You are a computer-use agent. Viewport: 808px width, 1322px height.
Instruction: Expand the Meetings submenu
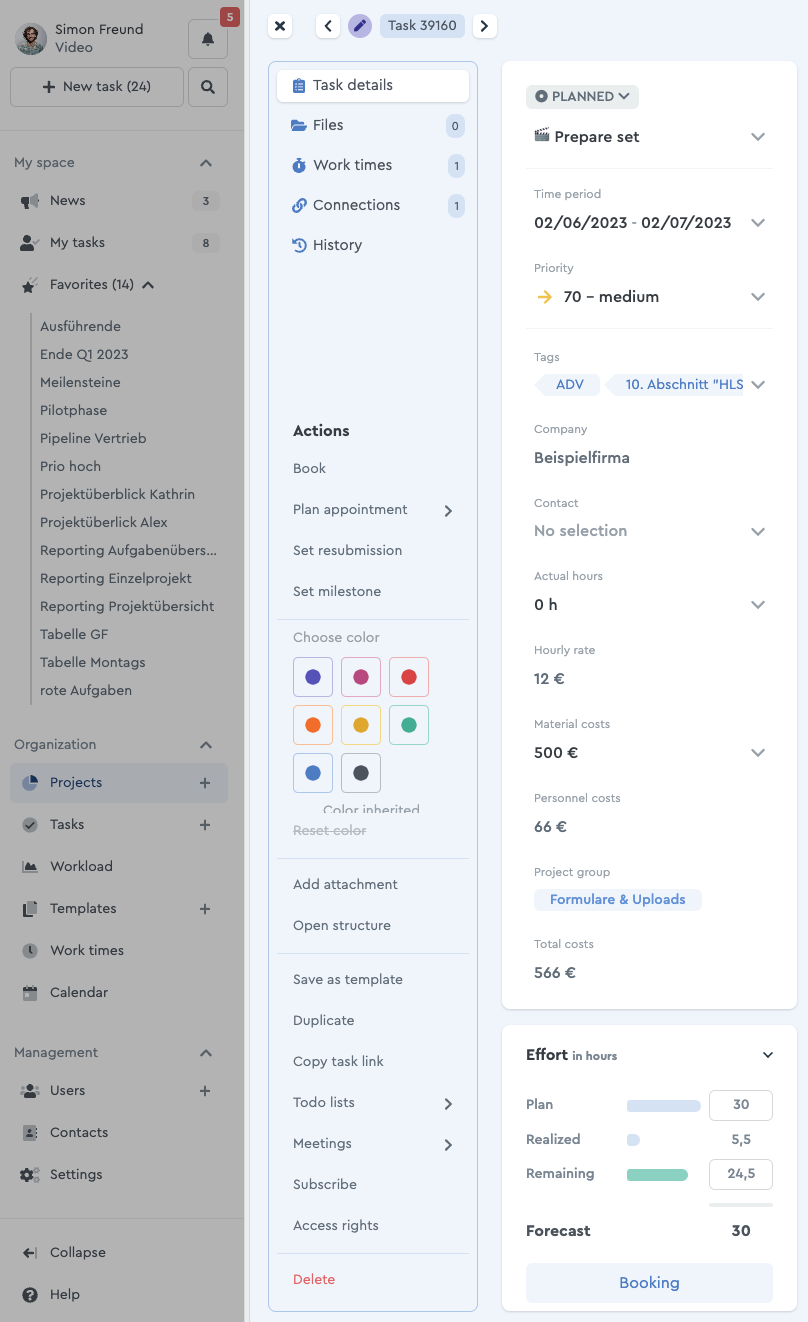click(x=448, y=1145)
